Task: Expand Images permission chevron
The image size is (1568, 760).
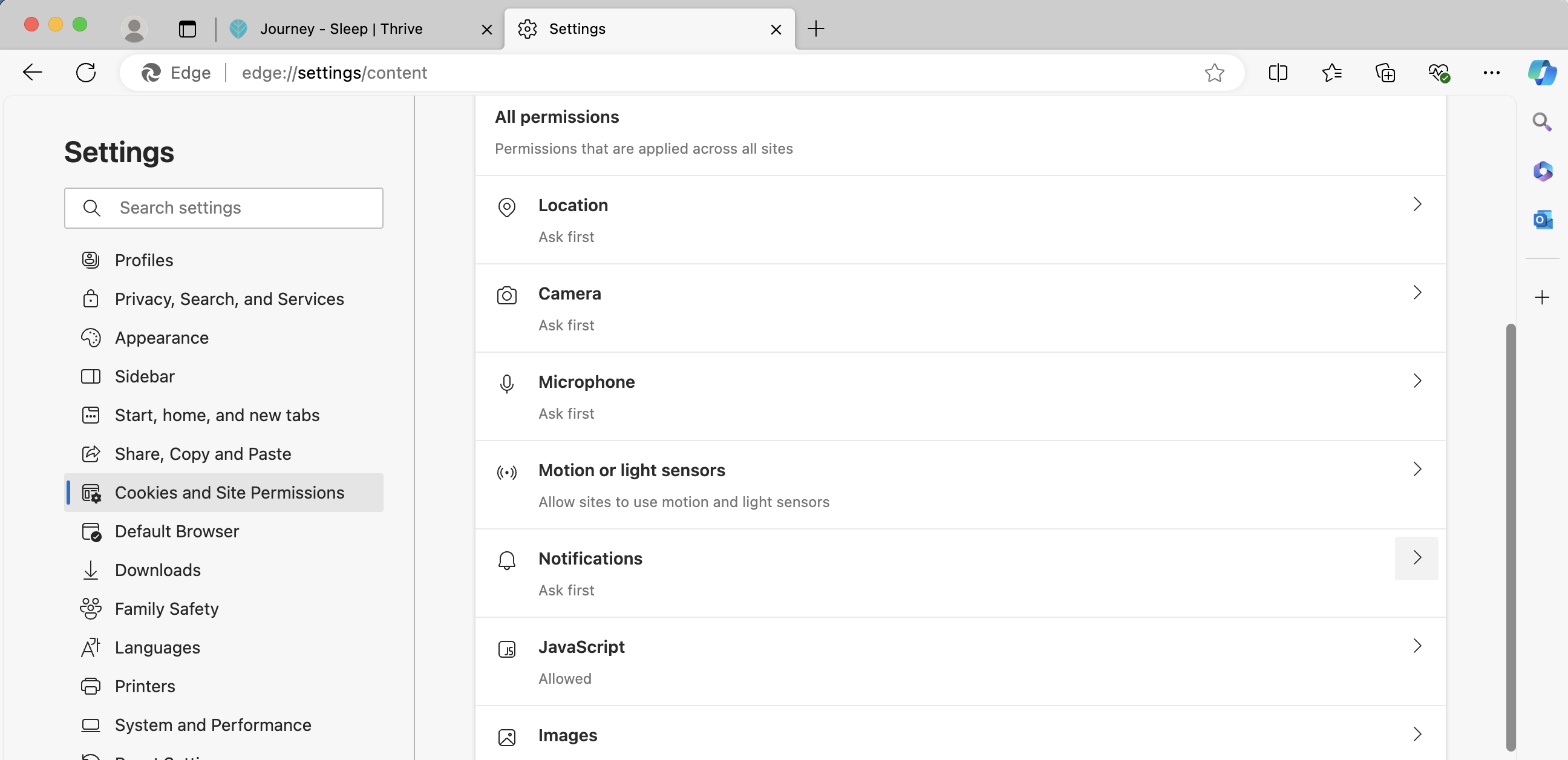Action: click(x=1416, y=734)
